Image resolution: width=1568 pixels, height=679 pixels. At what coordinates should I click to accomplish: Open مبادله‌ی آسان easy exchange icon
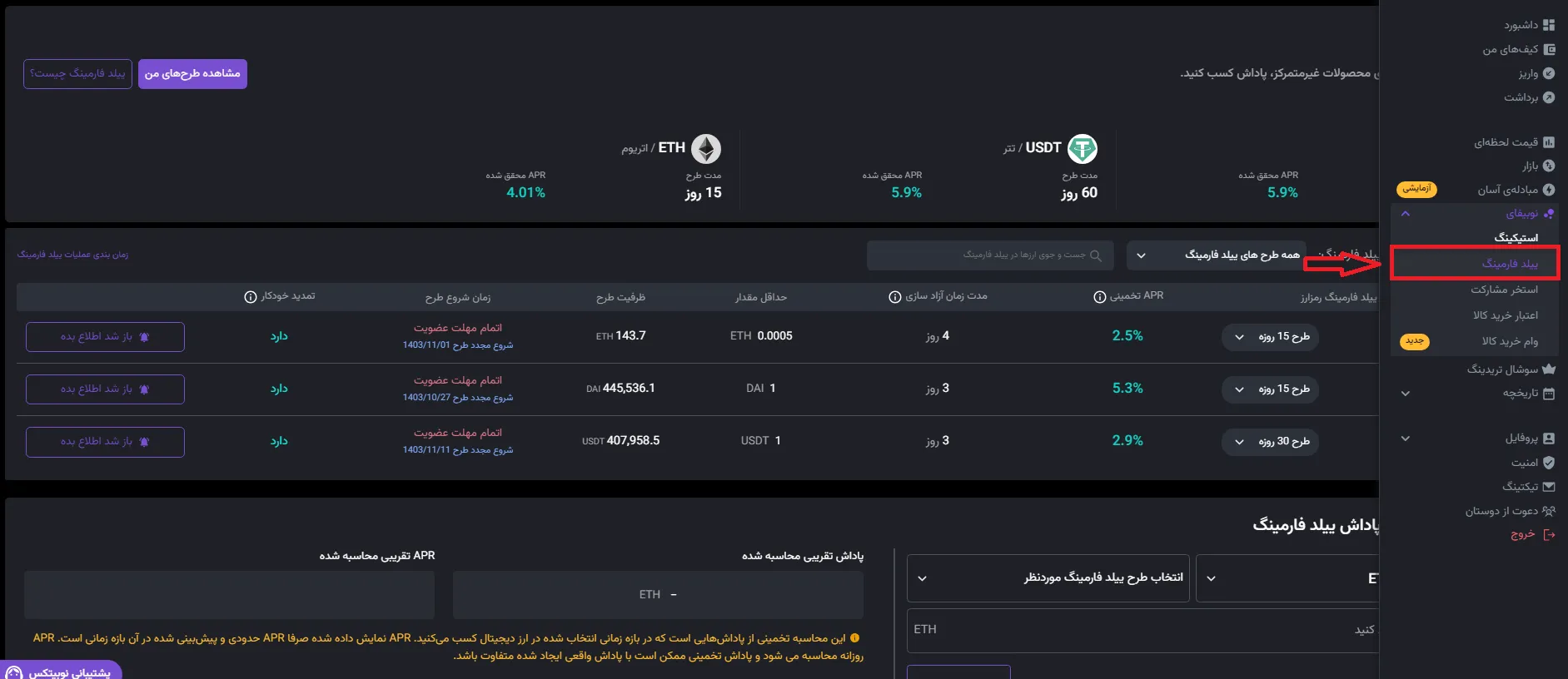pyautogui.click(x=1549, y=190)
